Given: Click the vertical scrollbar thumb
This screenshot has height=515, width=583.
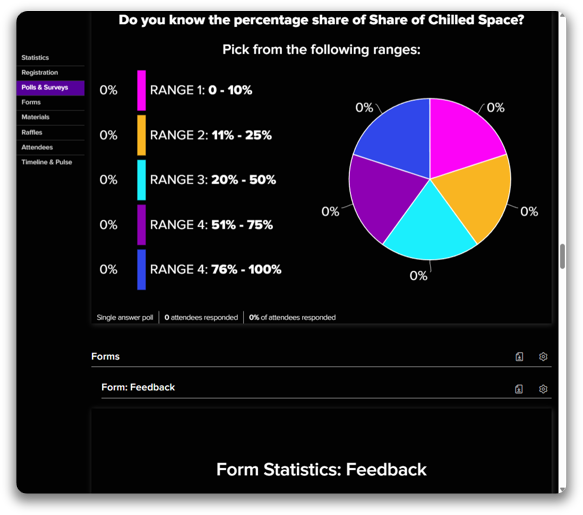Looking at the screenshot, I should [563, 256].
